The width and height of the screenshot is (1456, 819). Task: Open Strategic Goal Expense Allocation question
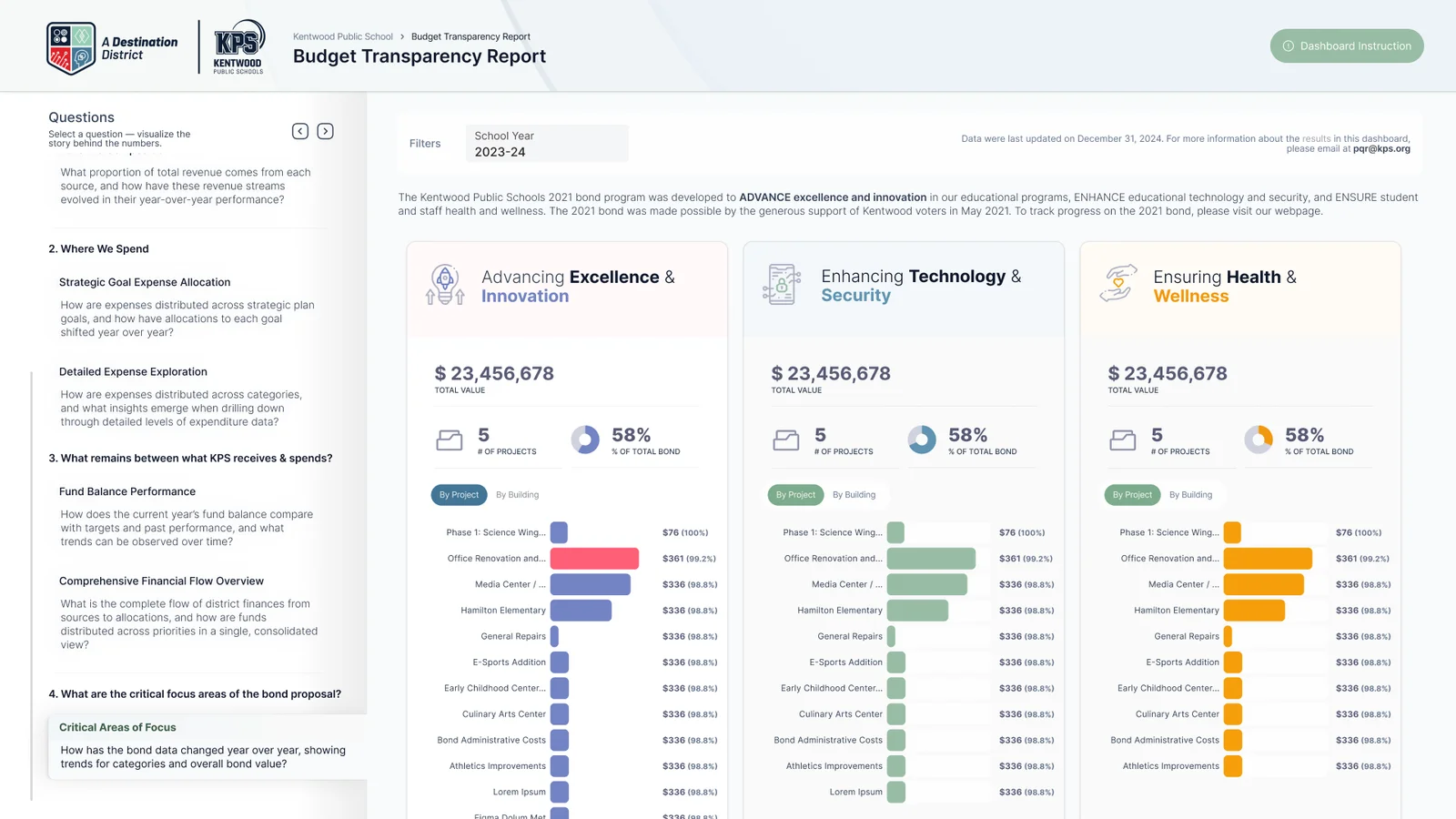[x=145, y=282]
